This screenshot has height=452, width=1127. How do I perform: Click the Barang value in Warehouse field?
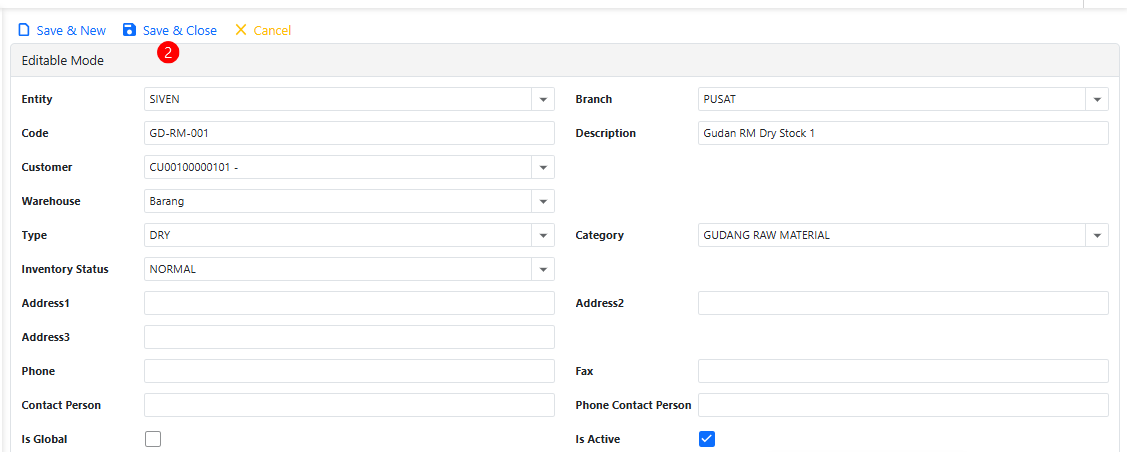click(x=167, y=201)
